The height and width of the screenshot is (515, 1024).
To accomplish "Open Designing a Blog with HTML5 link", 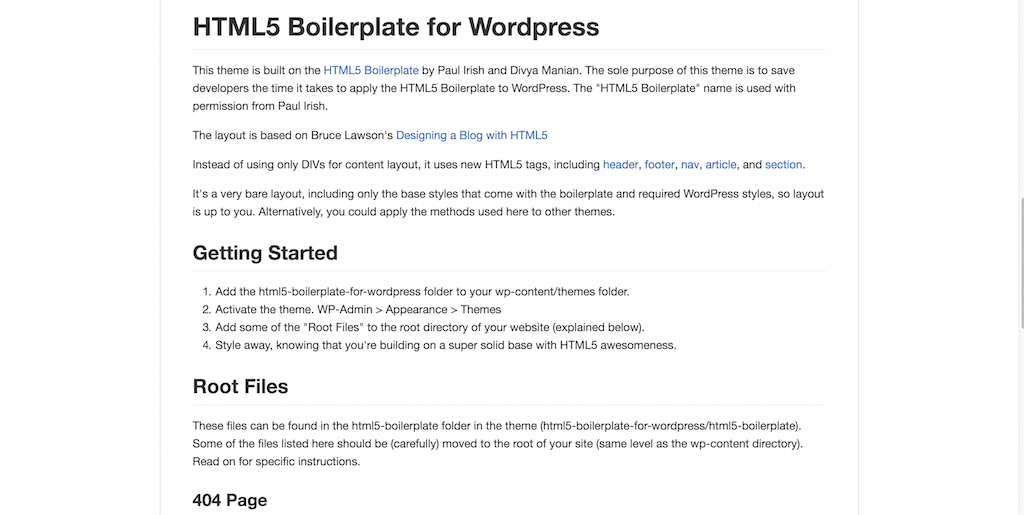I will click(472, 136).
